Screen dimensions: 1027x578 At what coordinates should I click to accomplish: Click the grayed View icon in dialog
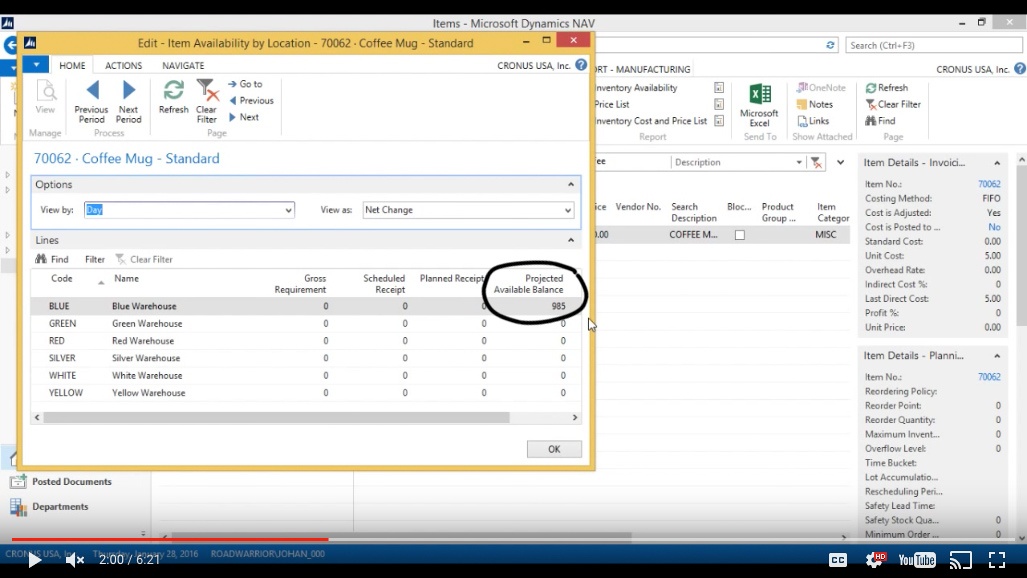click(x=45, y=97)
